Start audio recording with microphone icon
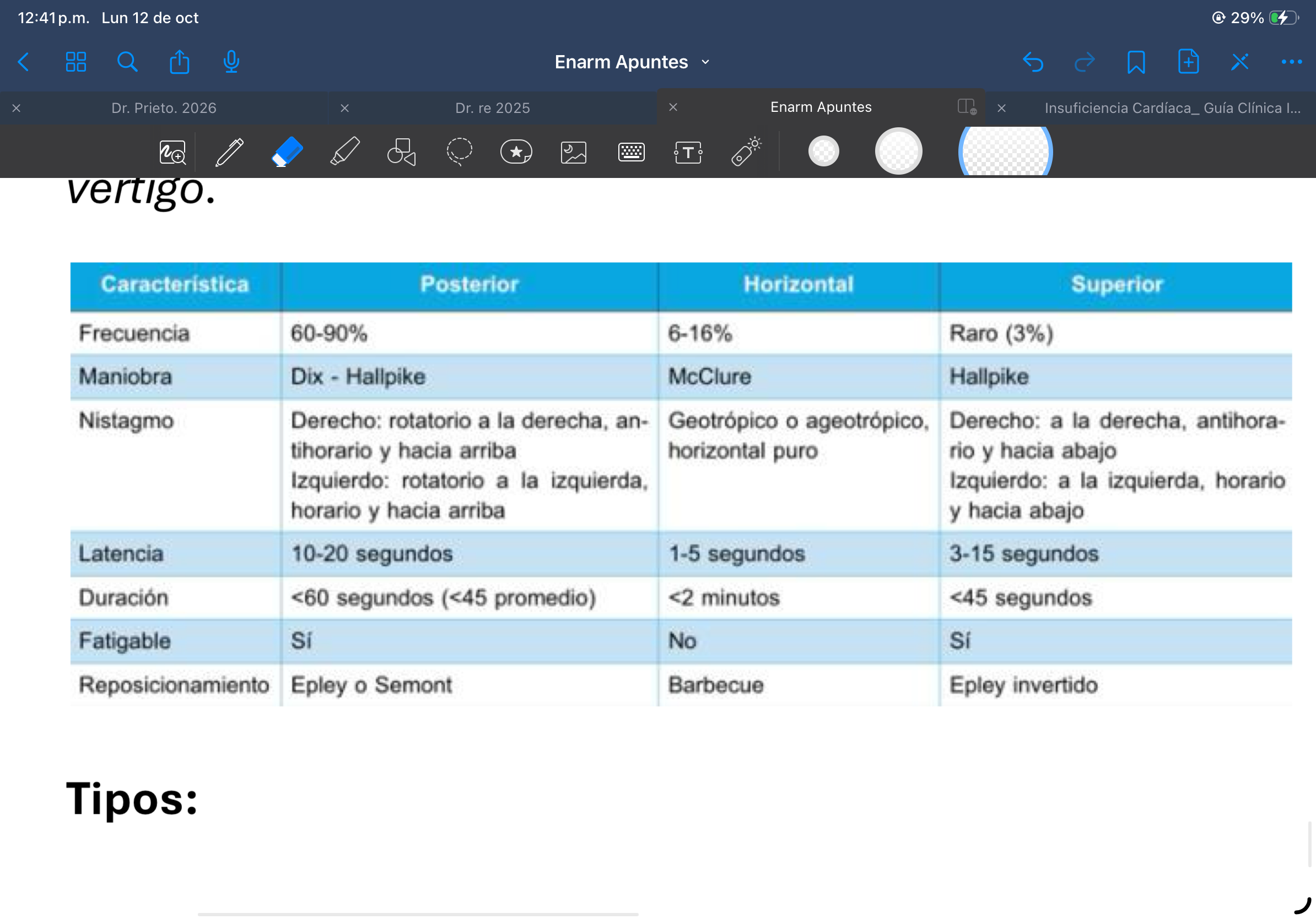Screen dimensions: 1316x919 (x=231, y=62)
